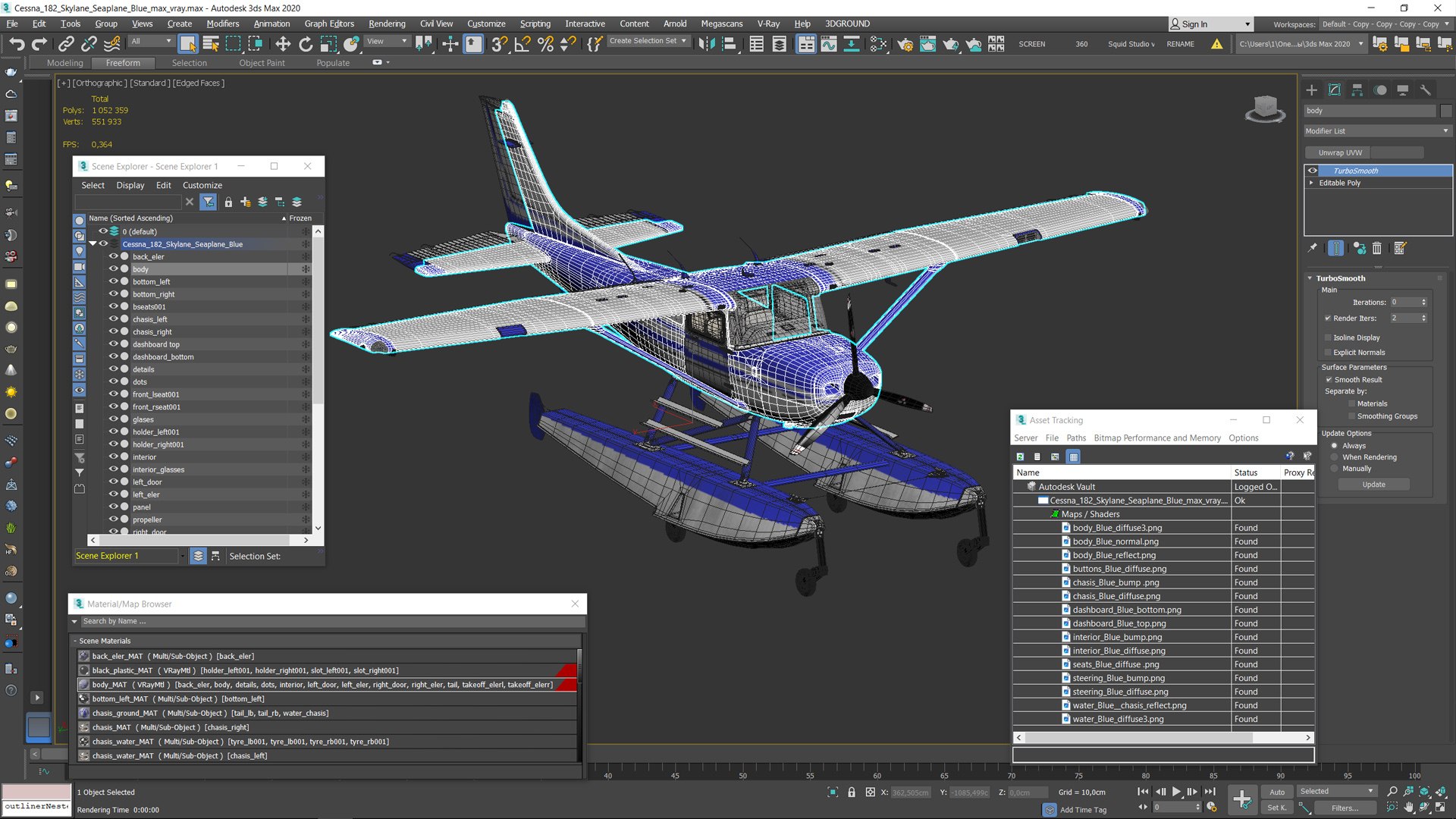Collapse the TurboSmooth rollout header
Screen dimensions: 1456x819
[1340, 278]
